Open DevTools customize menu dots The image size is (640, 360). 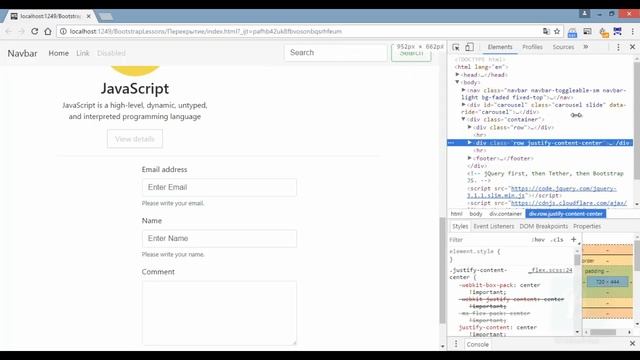pyautogui.click(x=618, y=47)
